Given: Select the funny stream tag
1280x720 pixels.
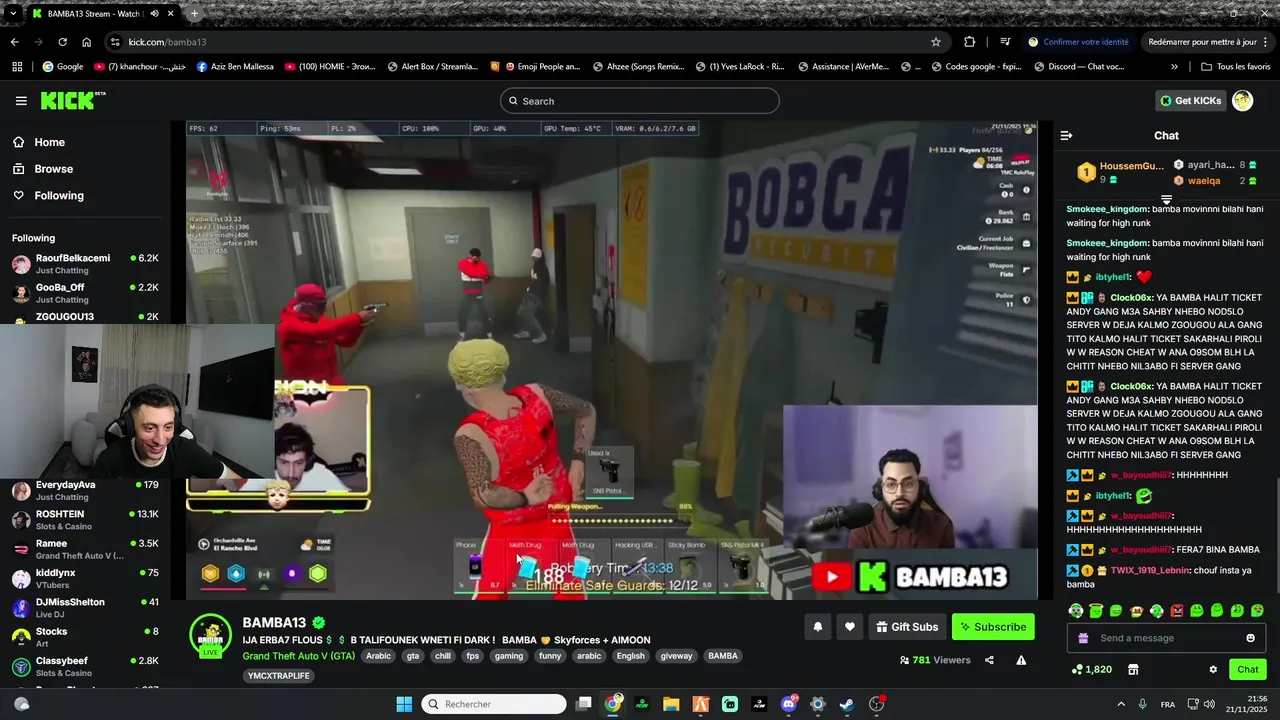Looking at the screenshot, I should tap(550, 656).
